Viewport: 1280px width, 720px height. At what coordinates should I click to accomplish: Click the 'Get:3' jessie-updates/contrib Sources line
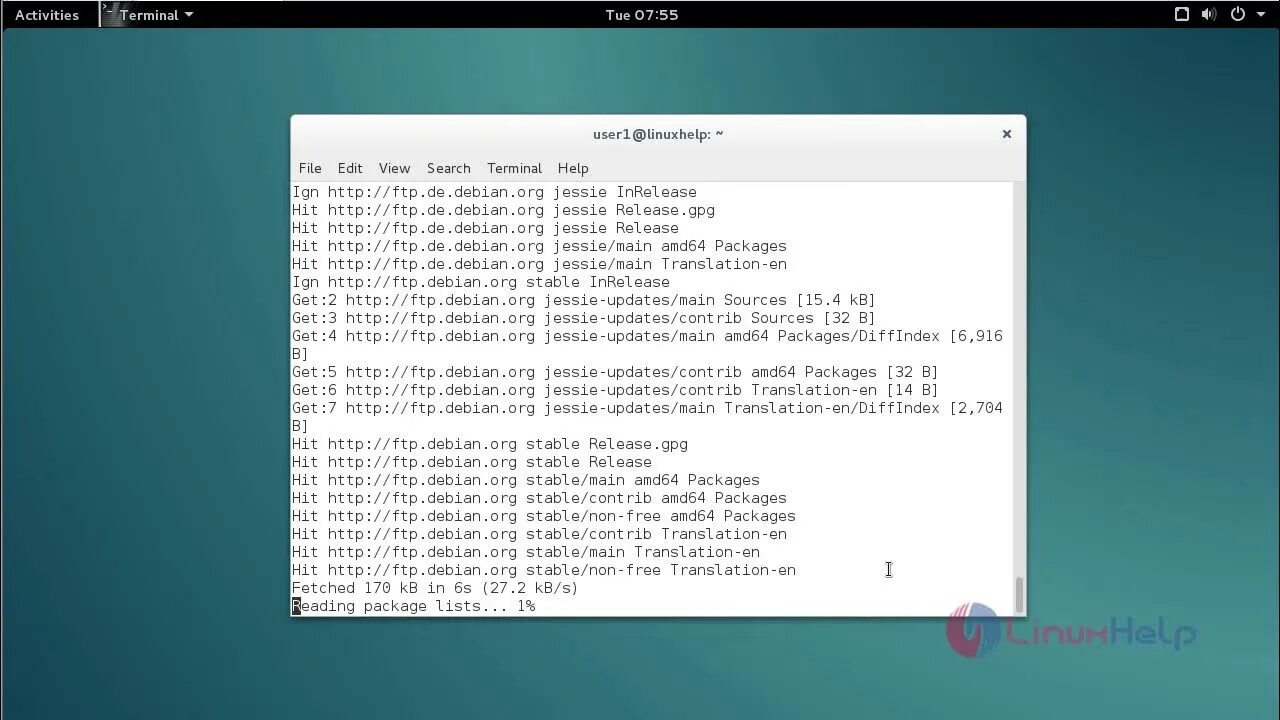(583, 318)
